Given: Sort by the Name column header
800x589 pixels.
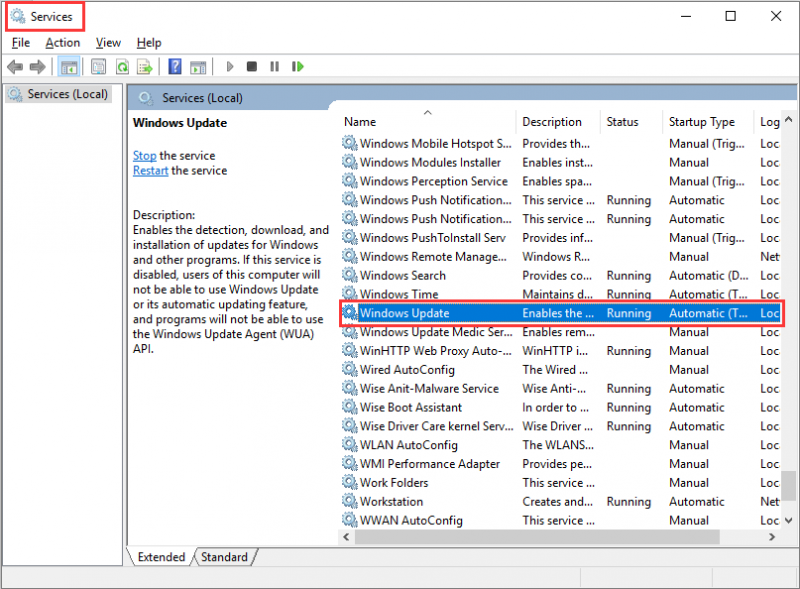Looking at the screenshot, I should click(x=428, y=122).
